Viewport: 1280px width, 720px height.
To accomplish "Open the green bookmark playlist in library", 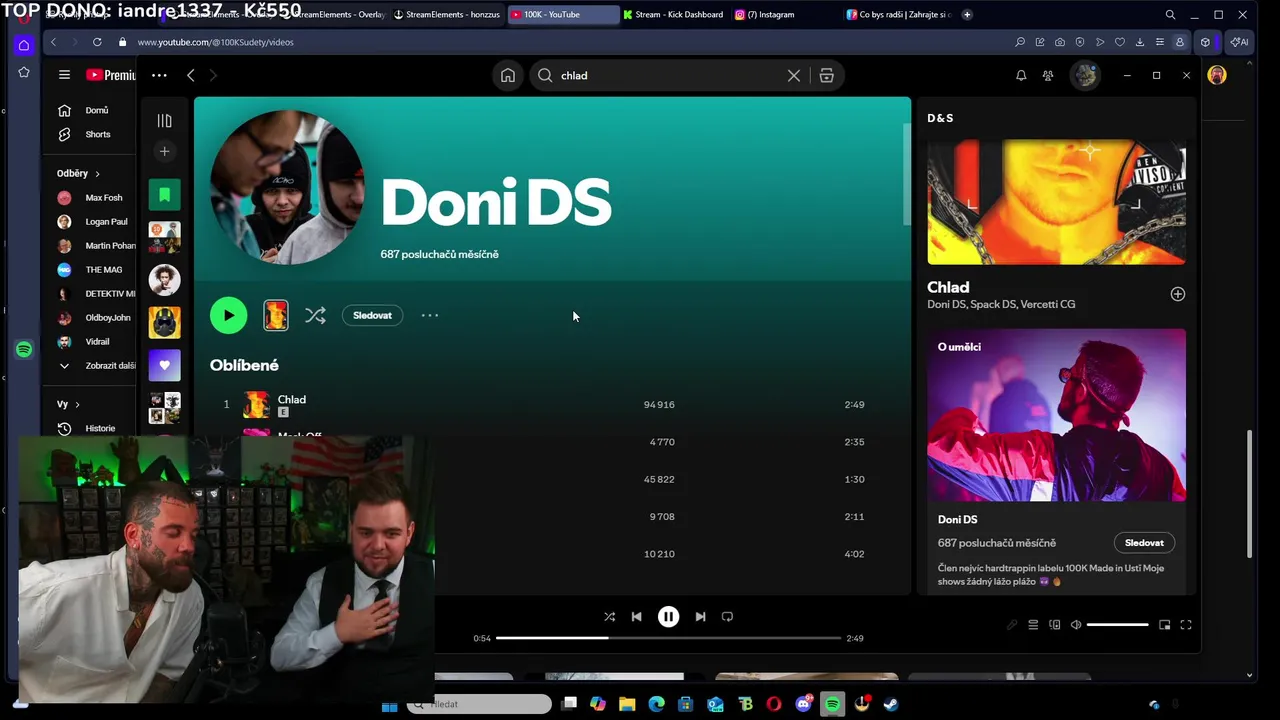I will click(164, 194).
